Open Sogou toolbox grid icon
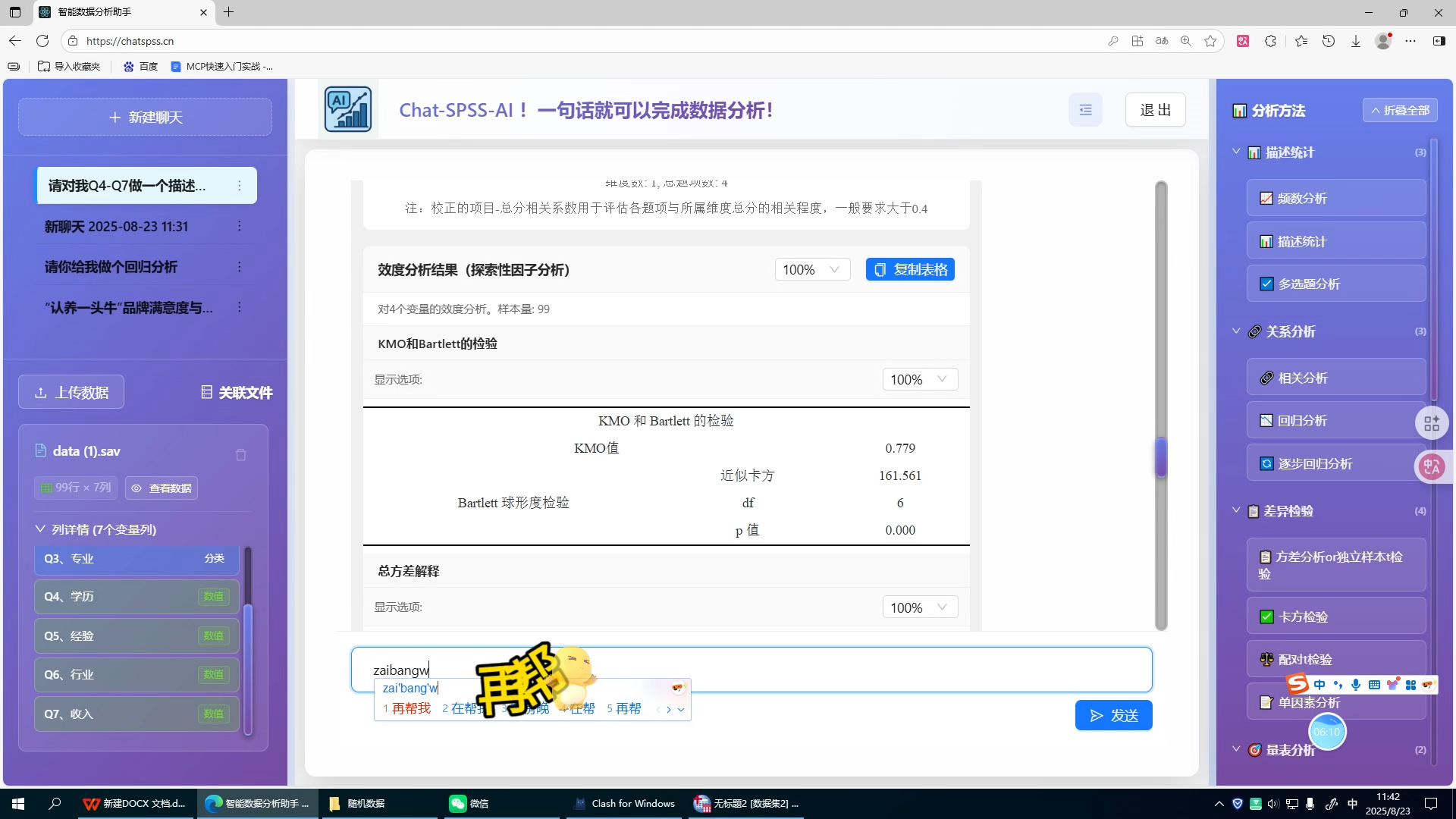 (x=1410, y=685)
